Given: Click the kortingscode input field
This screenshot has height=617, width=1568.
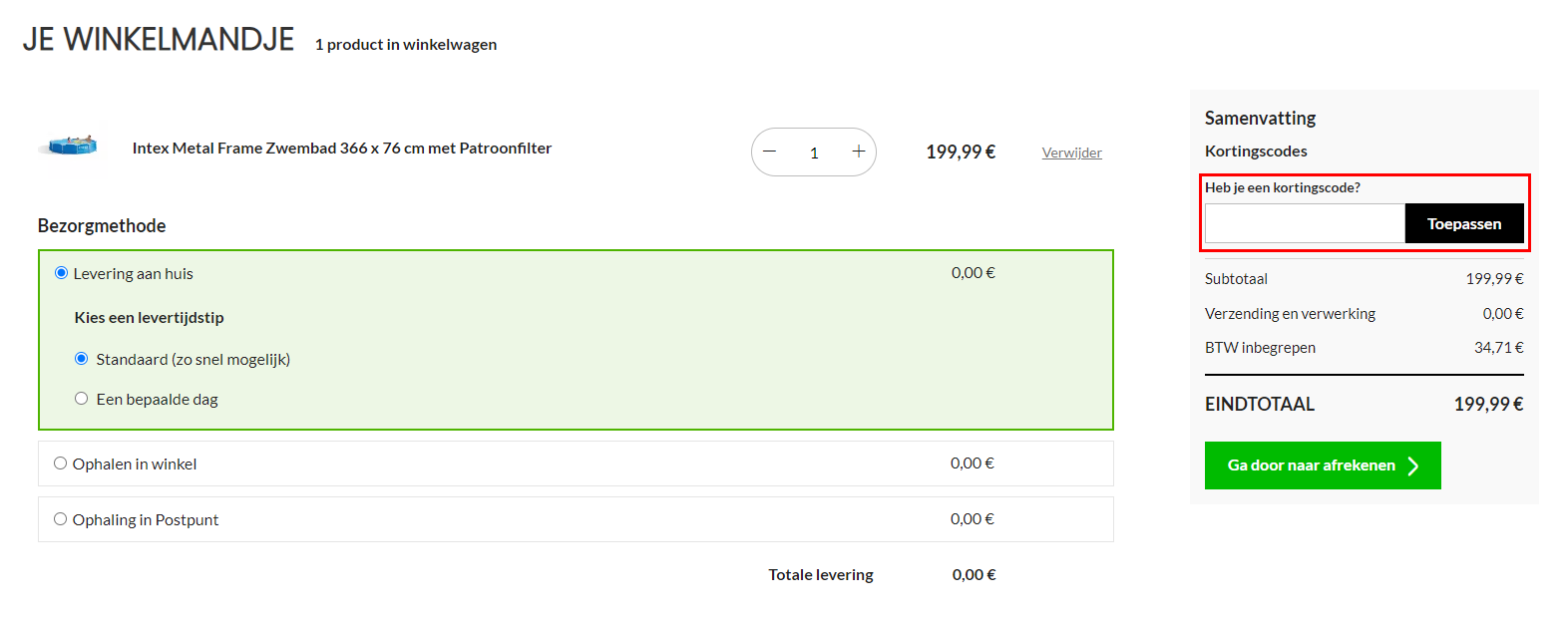Looking at the screenshot, I should 1305,223.
